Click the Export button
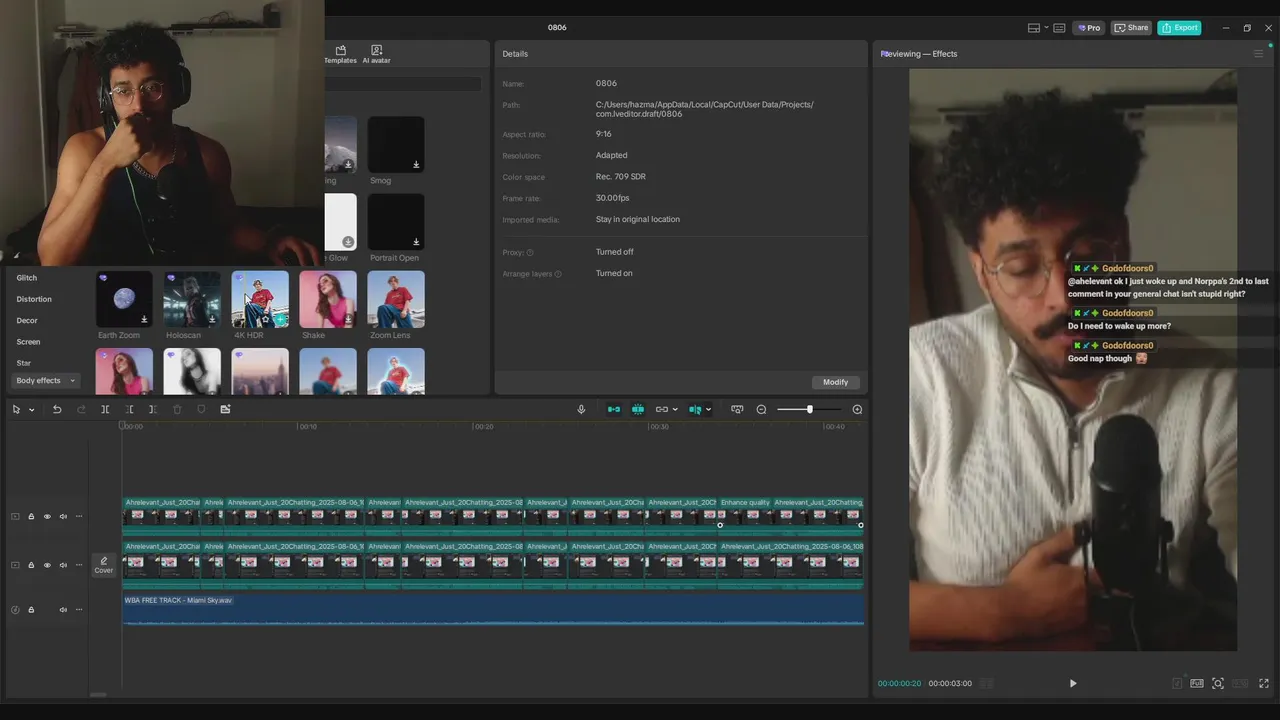Screen dimensions: 1280x720 (1179, 28)
